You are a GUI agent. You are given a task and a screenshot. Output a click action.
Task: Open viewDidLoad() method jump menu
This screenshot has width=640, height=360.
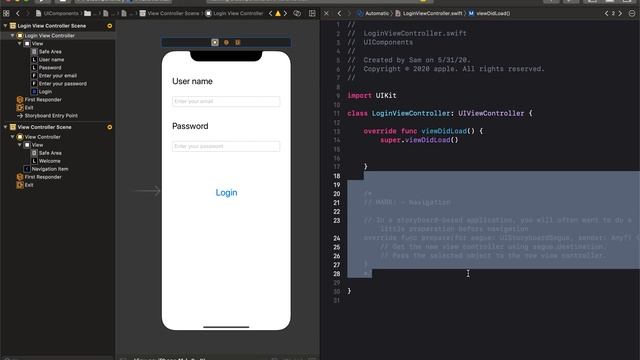pyautogui.click(x=489, y=13)
